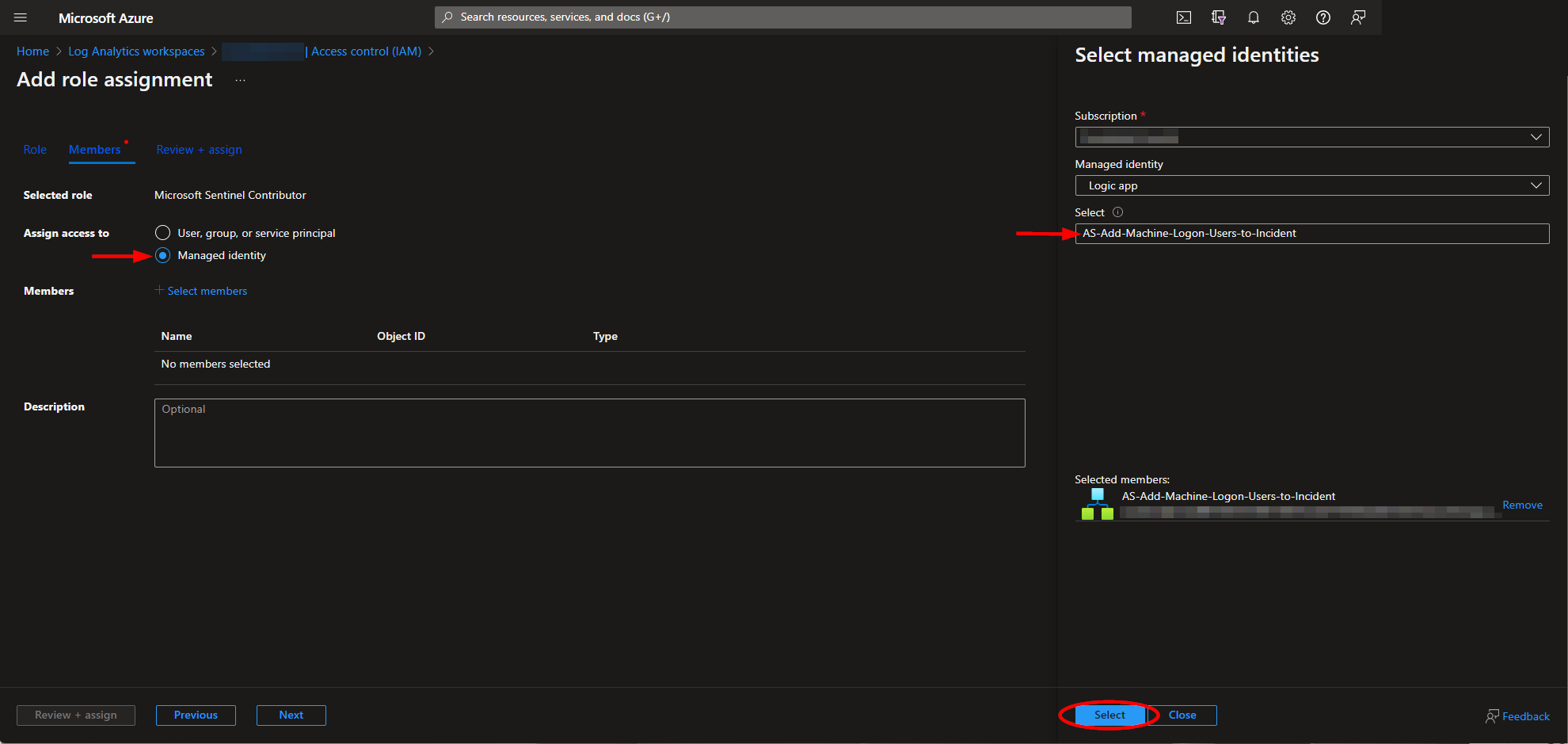This screenshot has height=744, width=1568.
Task: Select the Managed identity radio button
Action: coord(162,255)
